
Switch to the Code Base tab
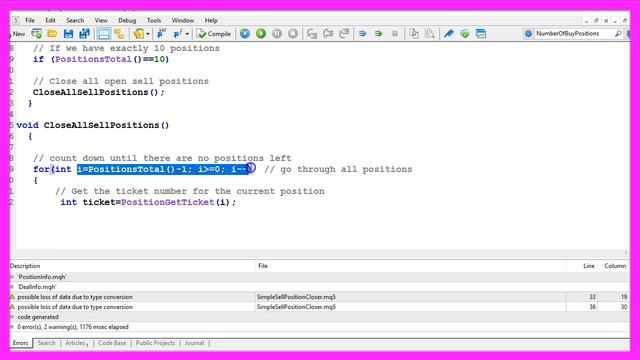pyautogui.click(x=112, y=343)
